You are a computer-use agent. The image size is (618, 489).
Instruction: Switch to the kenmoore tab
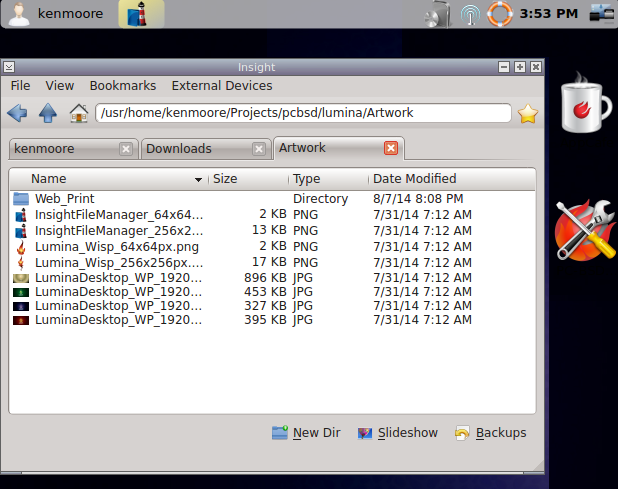pyautogui.click(x=73, y=149)
